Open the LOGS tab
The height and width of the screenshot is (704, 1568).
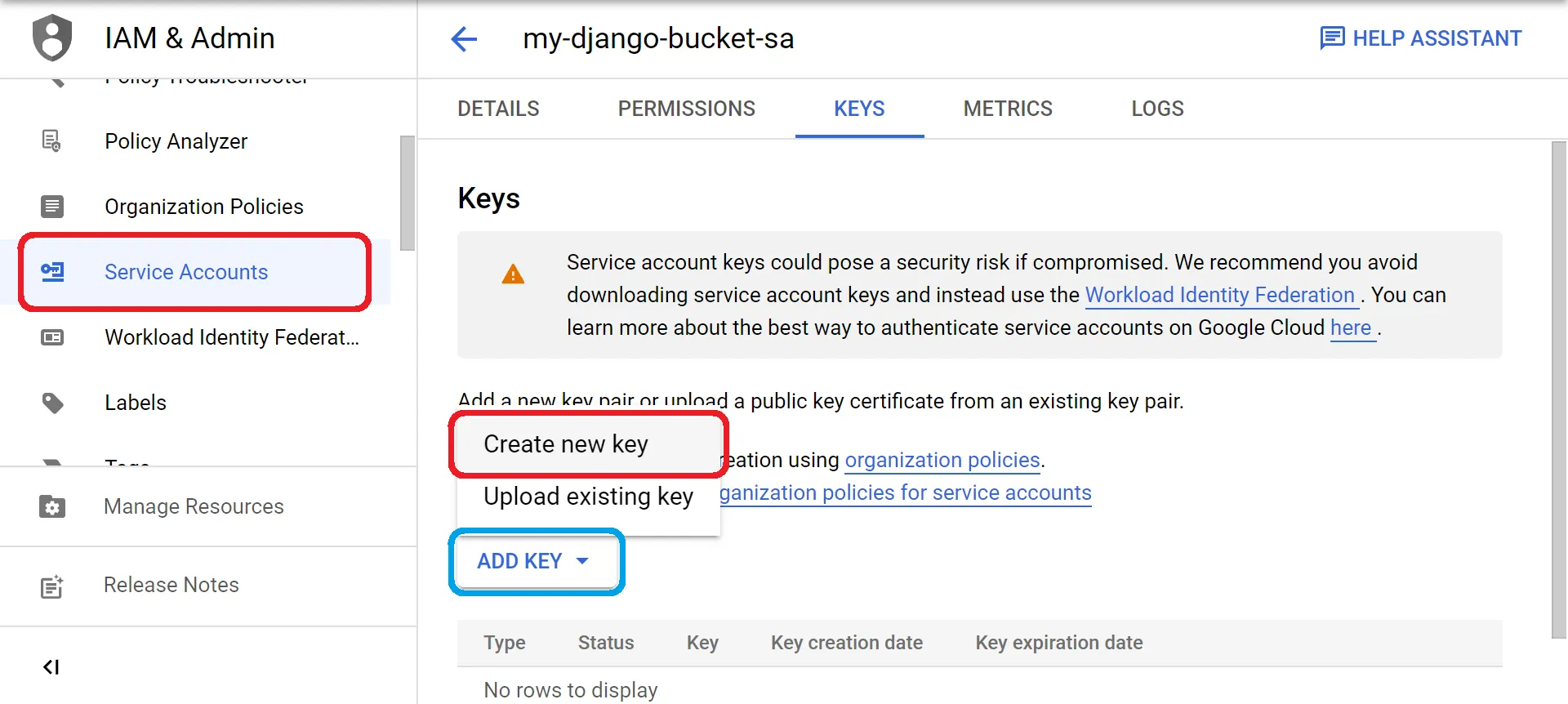tap(1157, 109)
